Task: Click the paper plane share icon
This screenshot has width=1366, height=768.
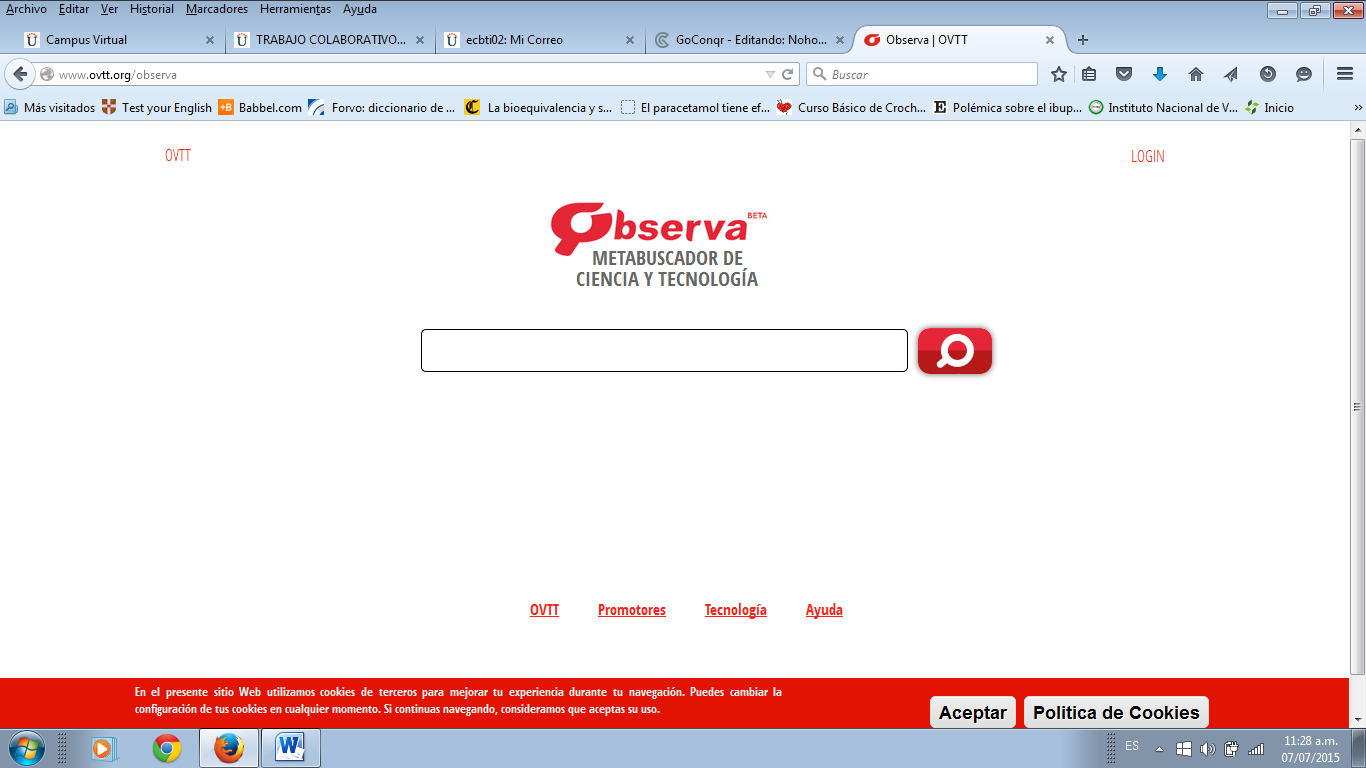Action: [1231, 74]
